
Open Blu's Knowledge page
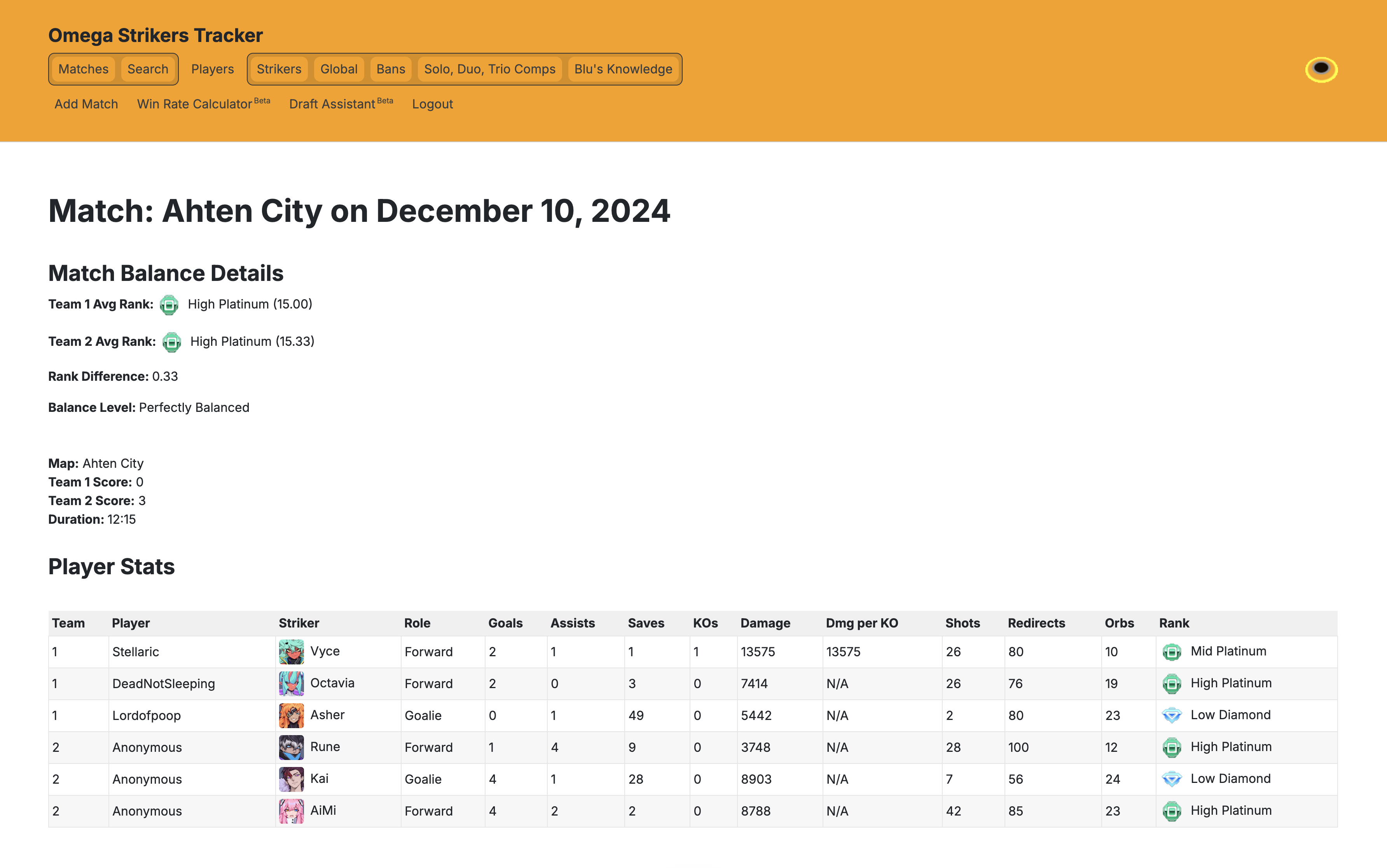point(623,70)
